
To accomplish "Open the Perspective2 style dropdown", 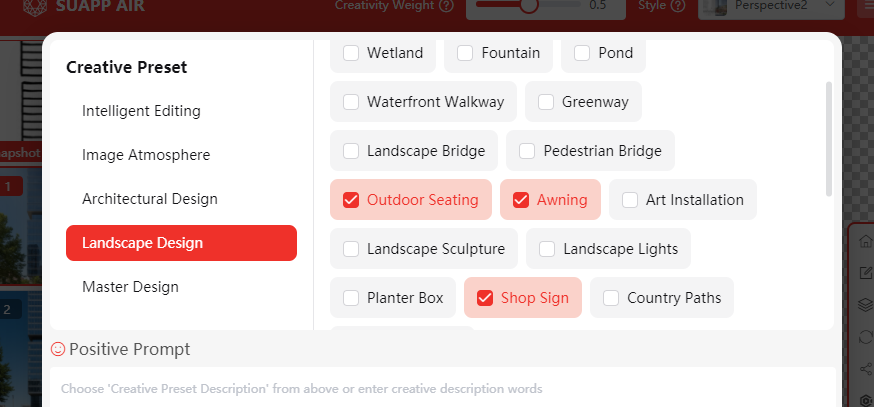I will [771, 6].
